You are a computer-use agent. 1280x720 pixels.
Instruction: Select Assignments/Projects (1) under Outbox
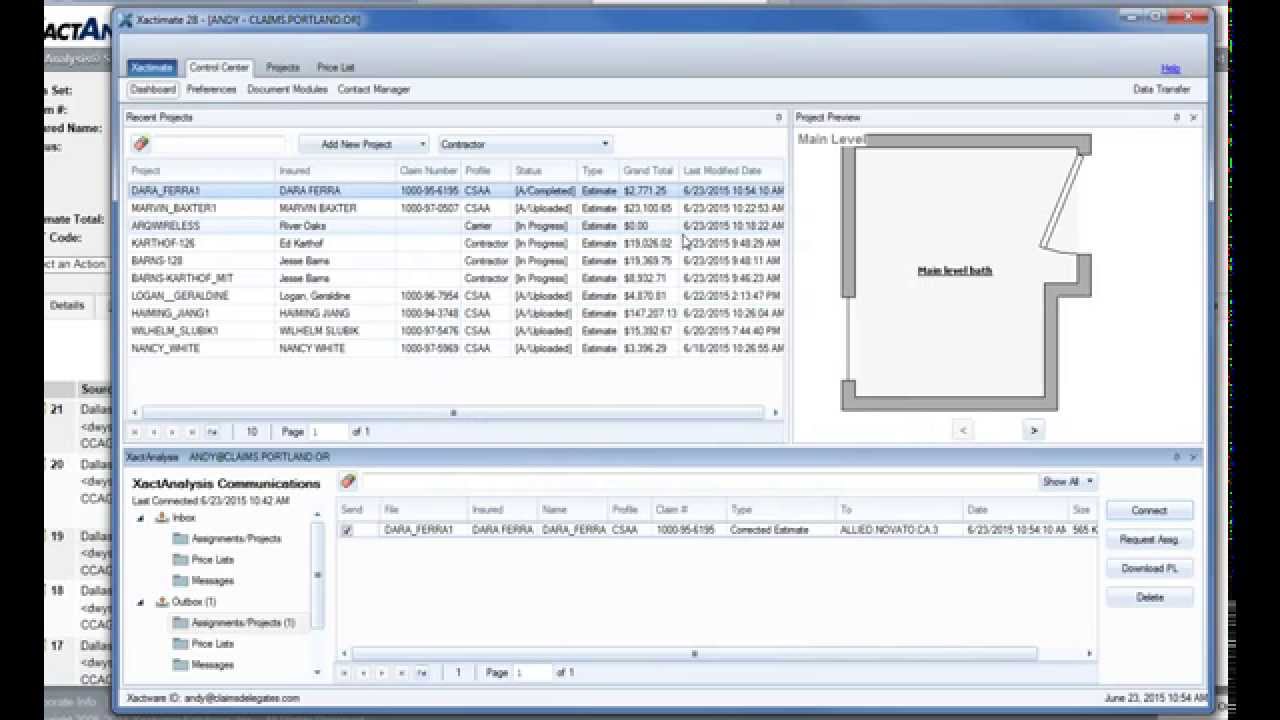(x=234, y=623)
